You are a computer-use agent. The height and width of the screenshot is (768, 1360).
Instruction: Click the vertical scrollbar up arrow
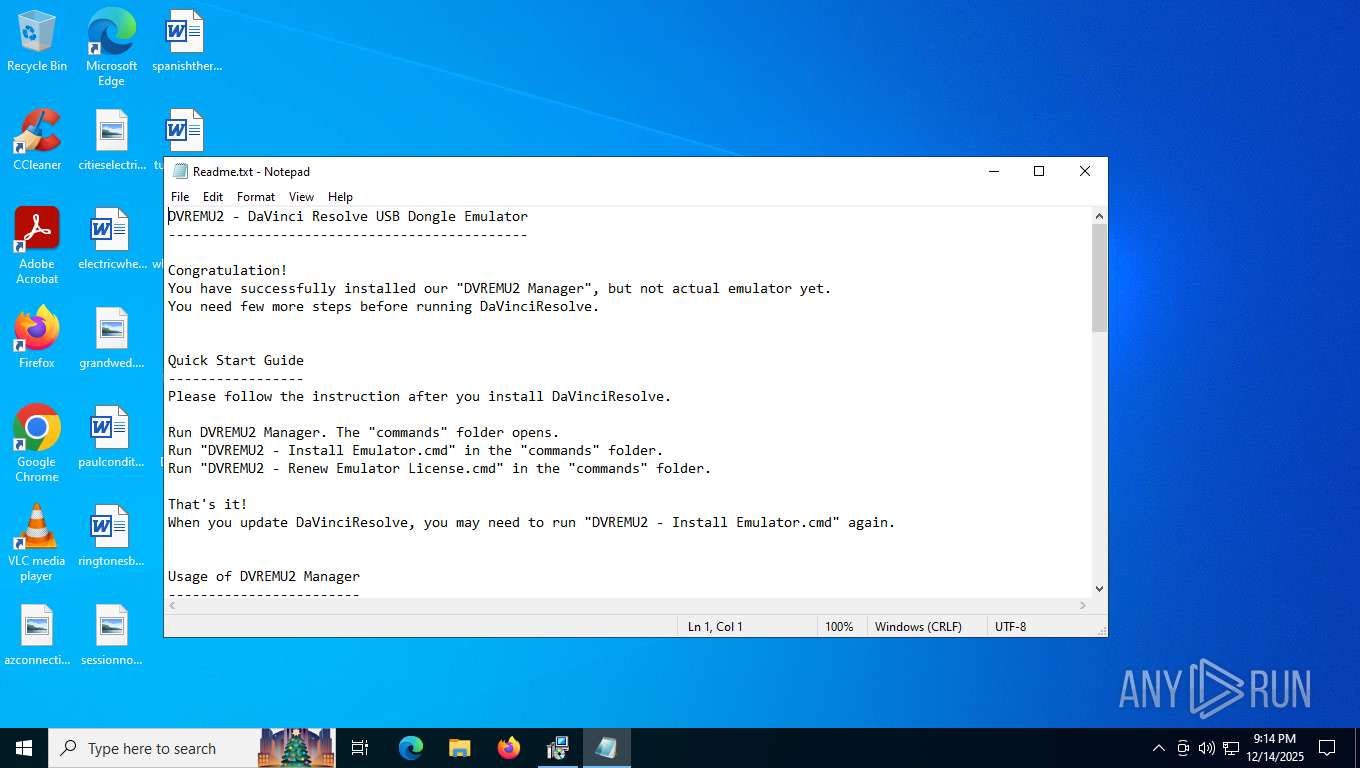1099,216
